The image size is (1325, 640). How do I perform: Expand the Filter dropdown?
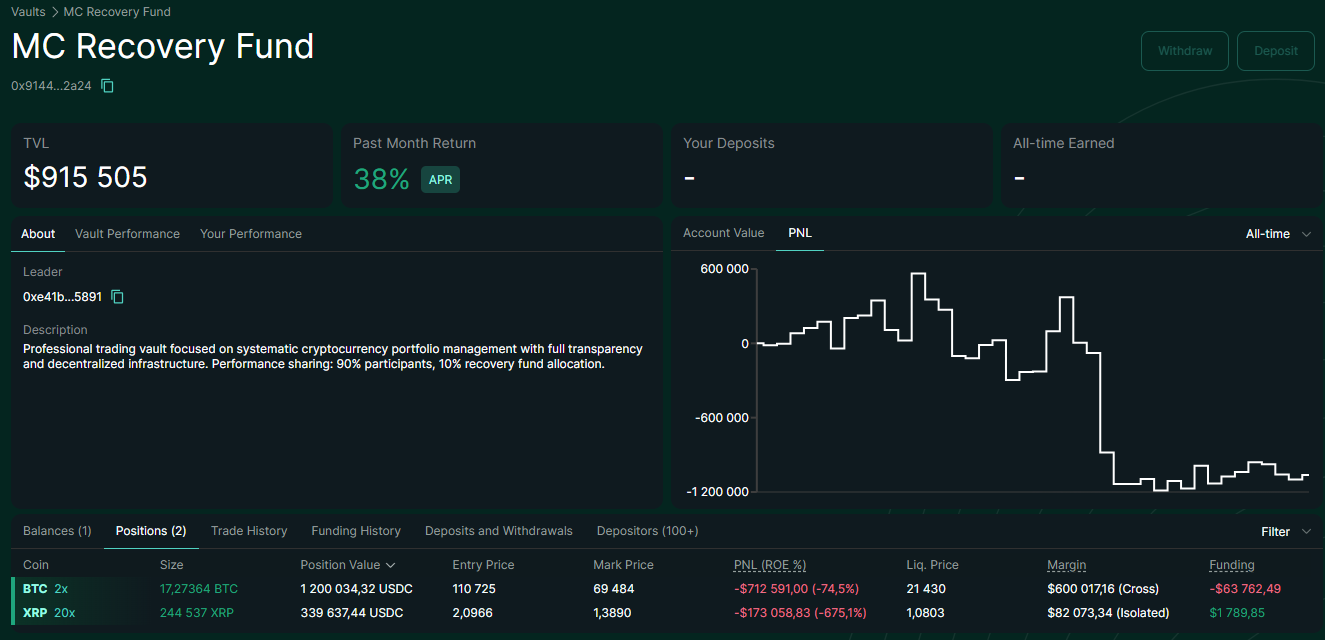pos(1285,532)
